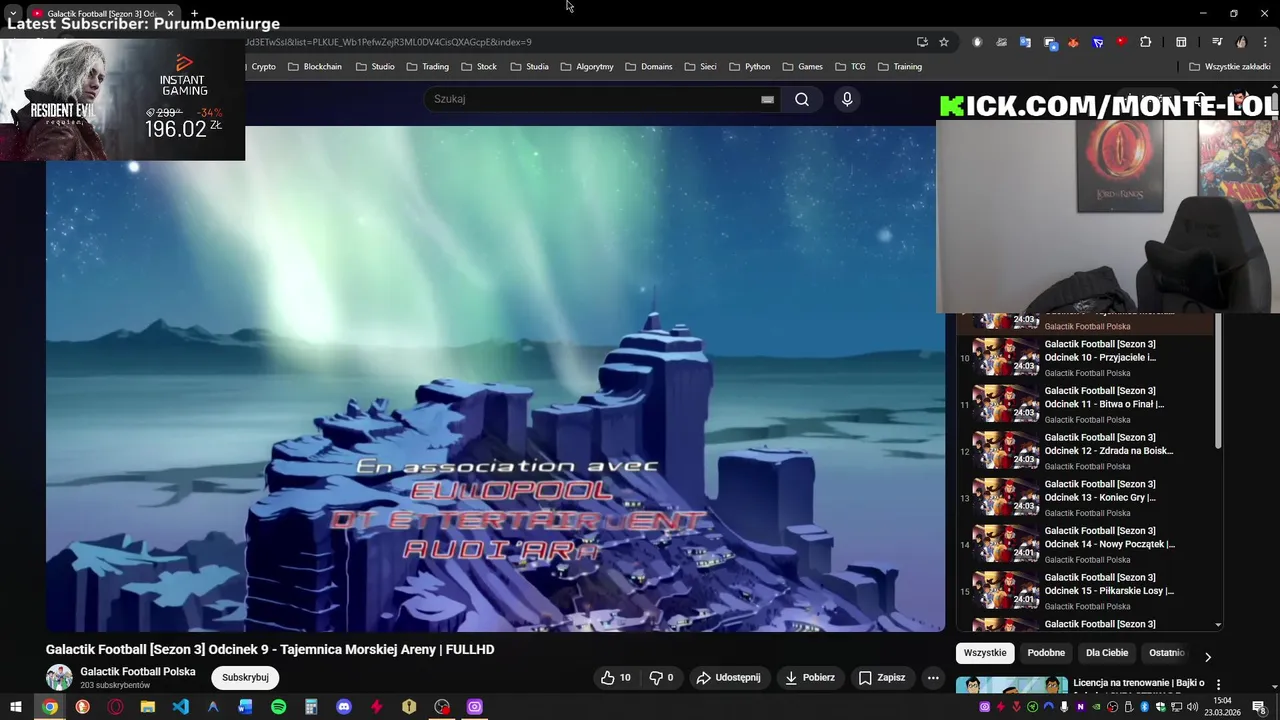The image size is (1280, 720).
Task: Like the video with thumbs up
Action: pos(615,677)
